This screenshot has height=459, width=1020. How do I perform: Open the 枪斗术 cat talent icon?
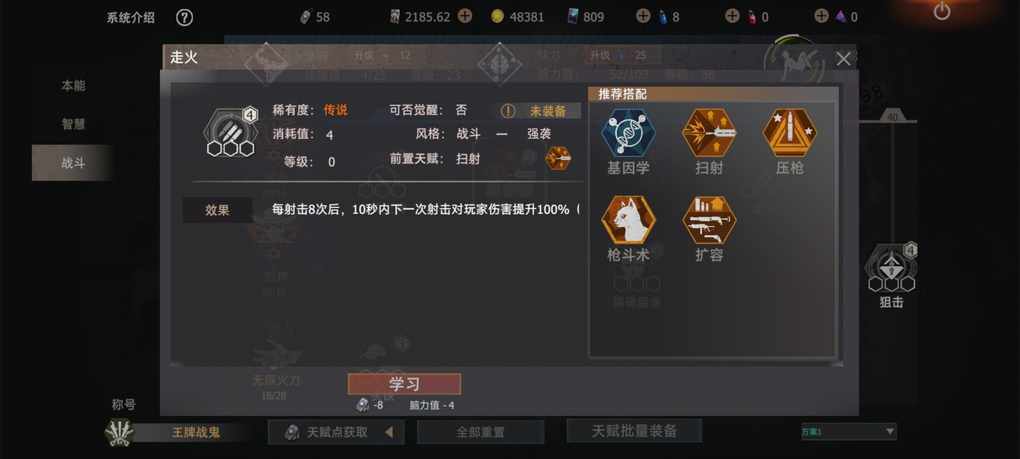tap(628, 220)
